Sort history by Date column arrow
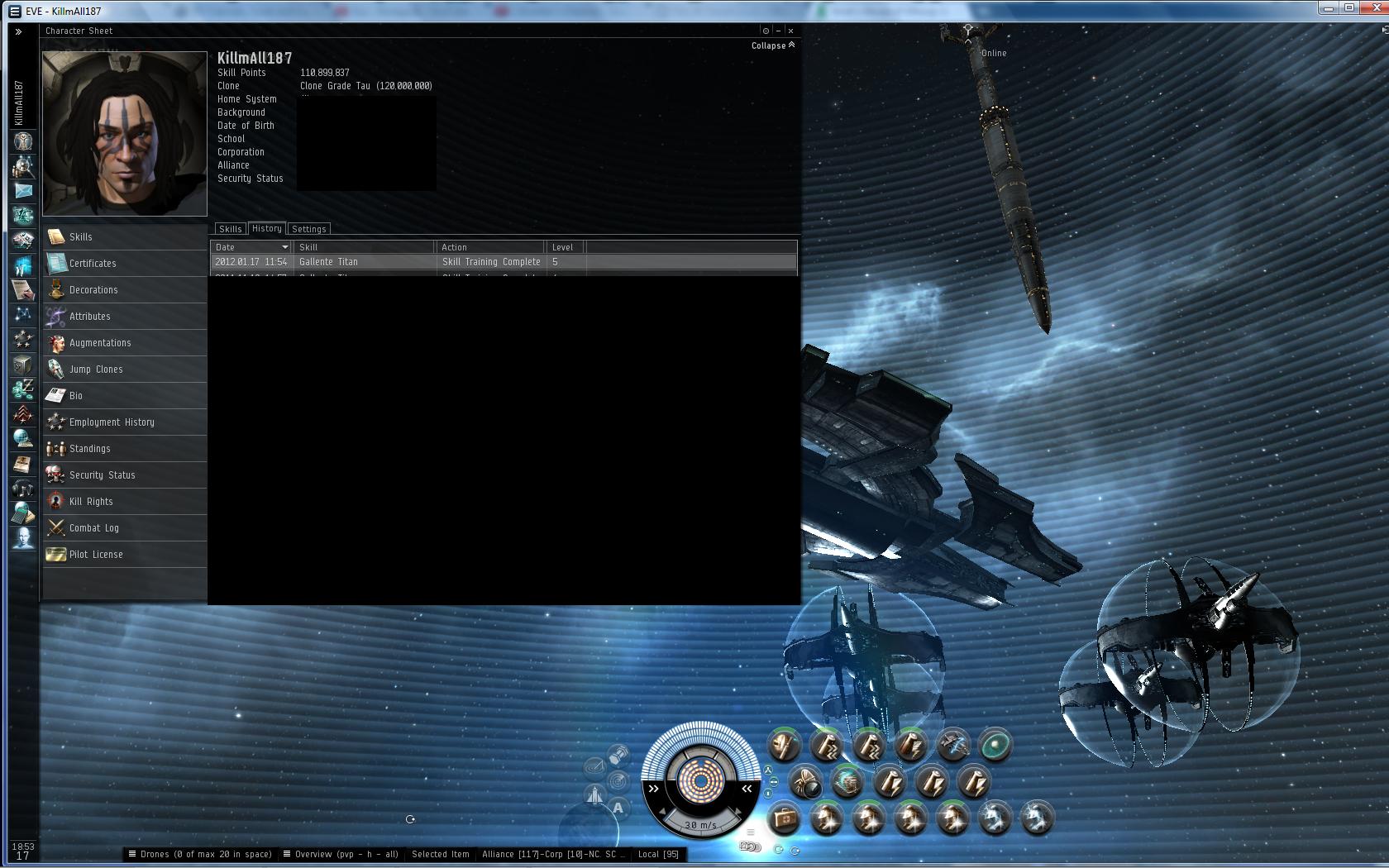1389x868 pixels. 285,247
